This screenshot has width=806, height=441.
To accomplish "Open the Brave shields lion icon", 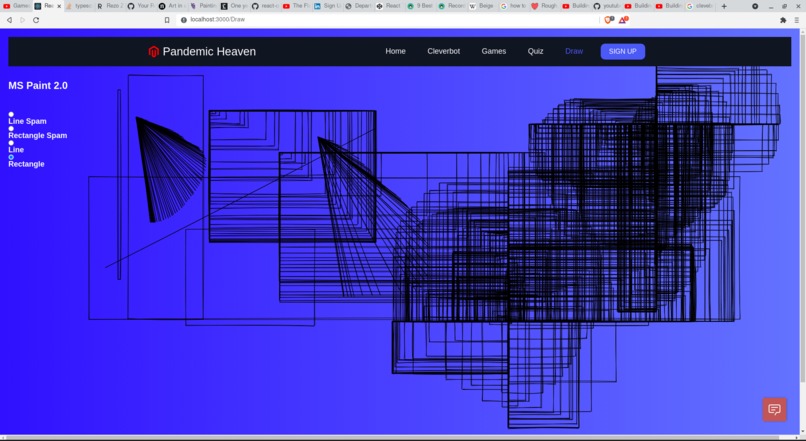I will (x=609, y=20).
